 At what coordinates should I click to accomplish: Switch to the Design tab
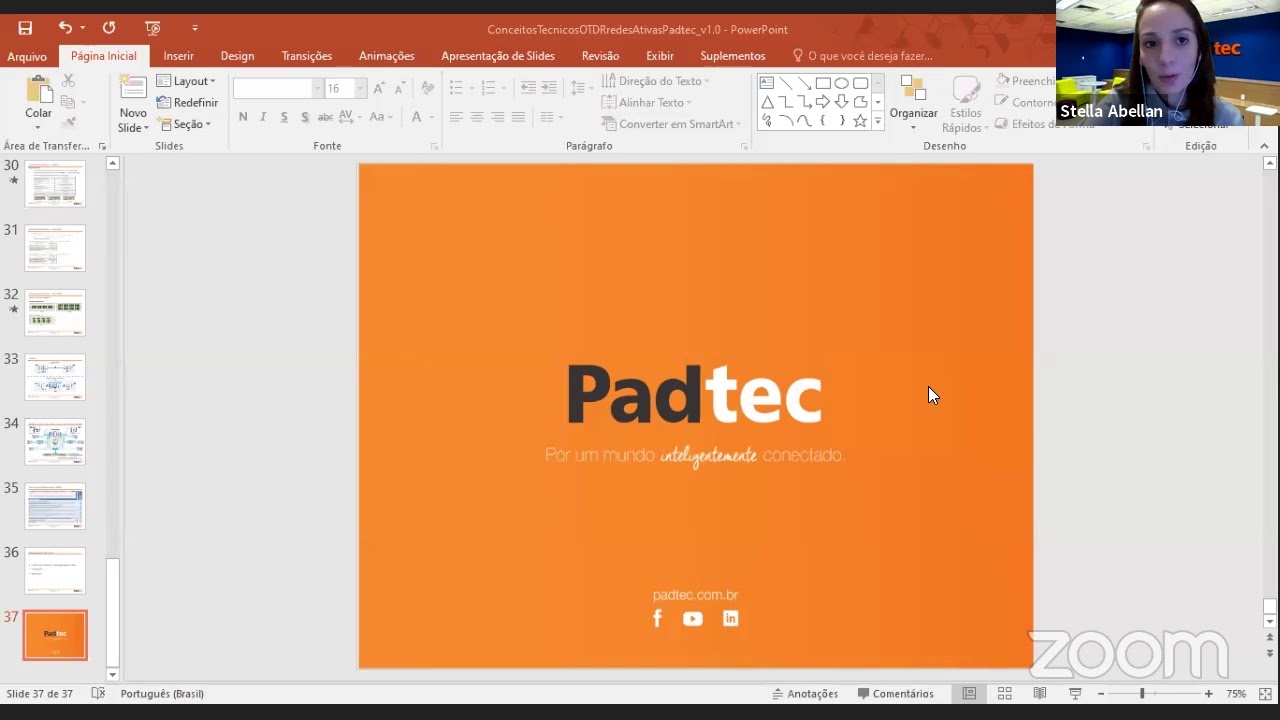tap(237, 56)
